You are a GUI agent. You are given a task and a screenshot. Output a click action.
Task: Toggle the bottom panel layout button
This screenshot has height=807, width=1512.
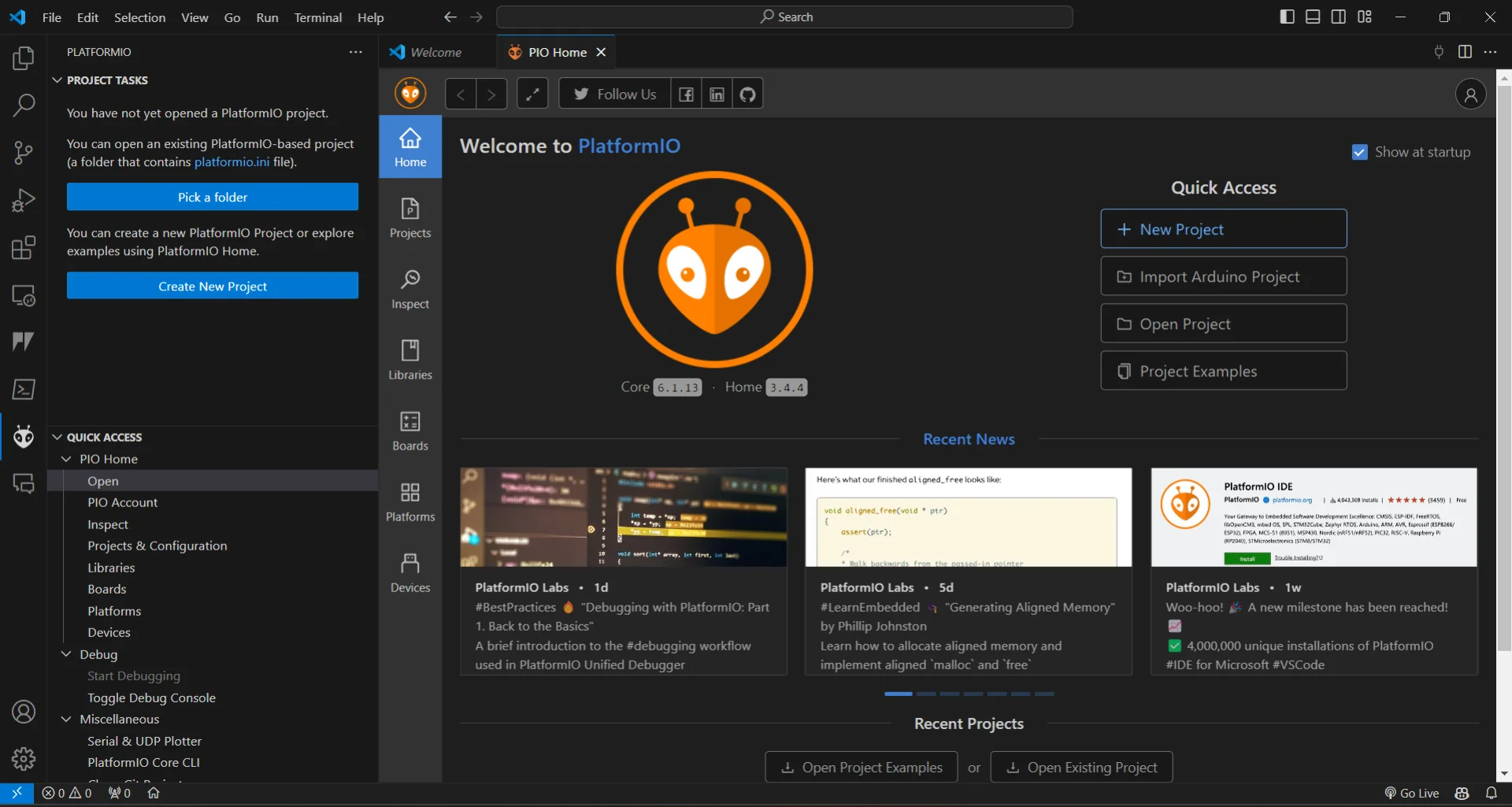tap(1313, 17)
